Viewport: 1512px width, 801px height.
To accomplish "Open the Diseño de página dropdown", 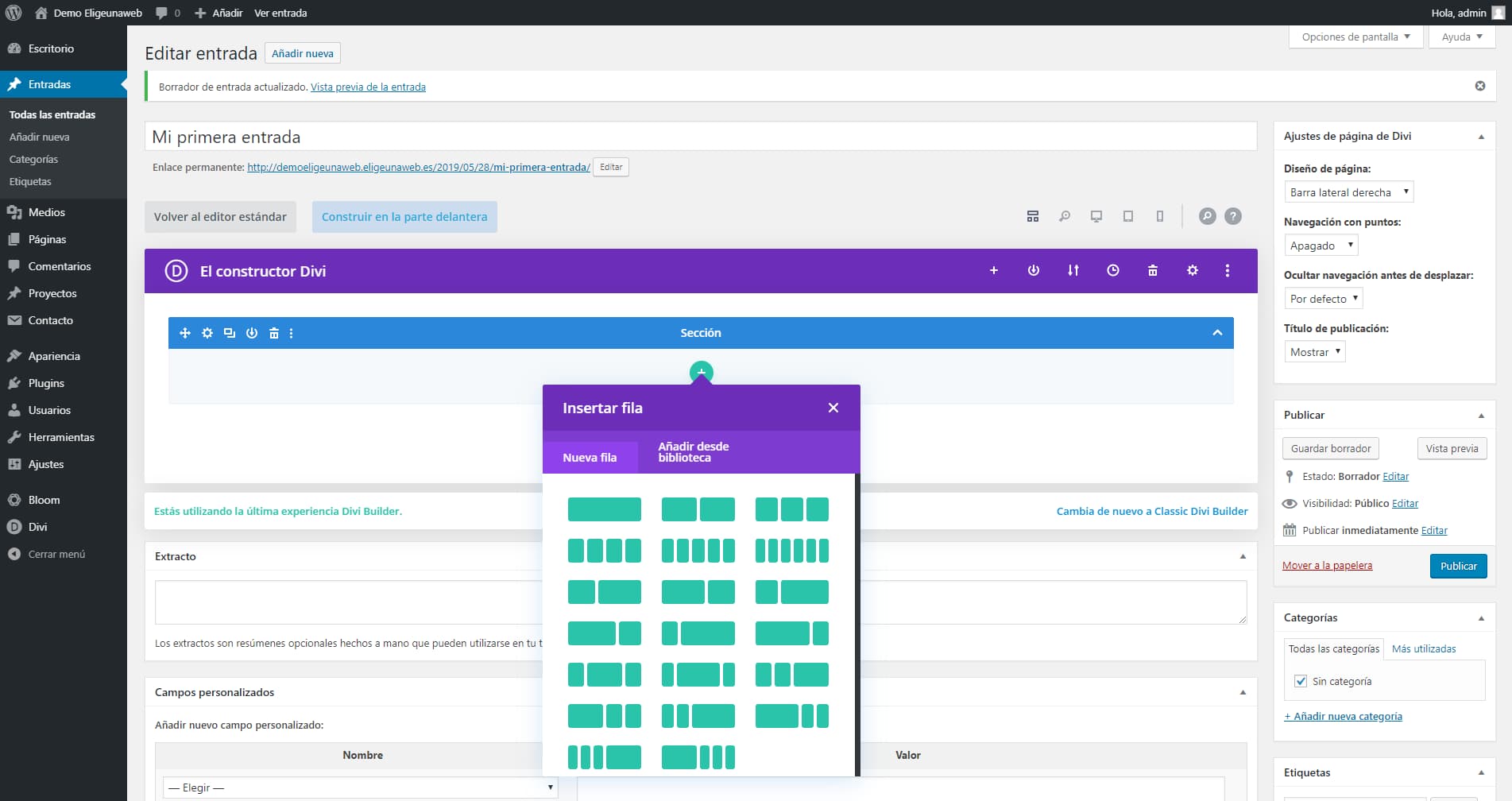I will pos(1348,192).
